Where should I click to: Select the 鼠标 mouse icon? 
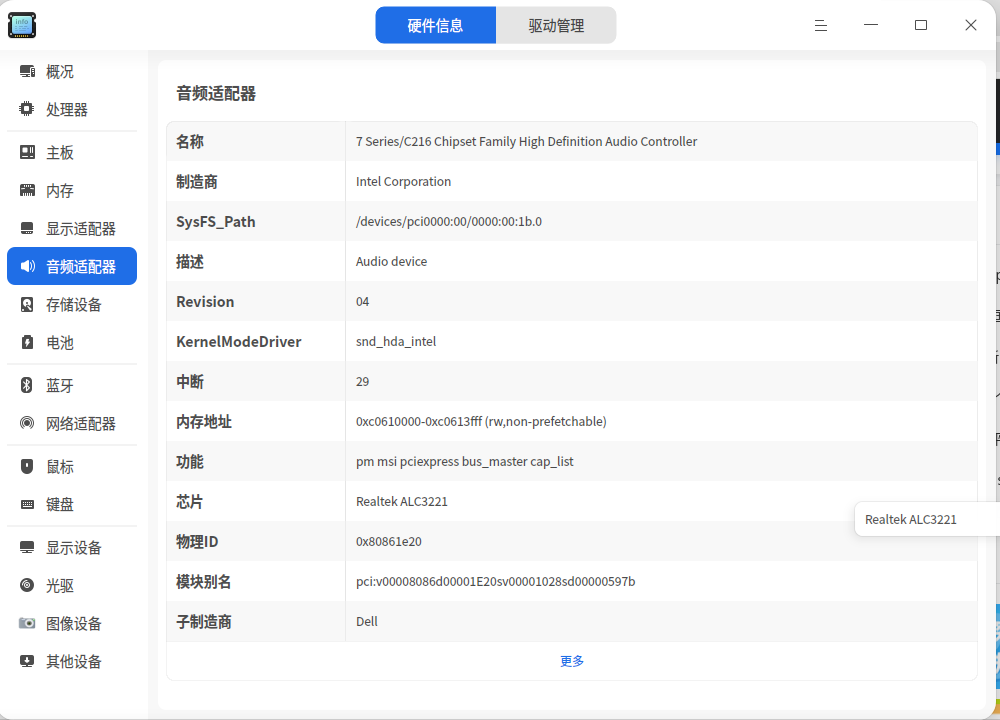[x=27, y=466]
